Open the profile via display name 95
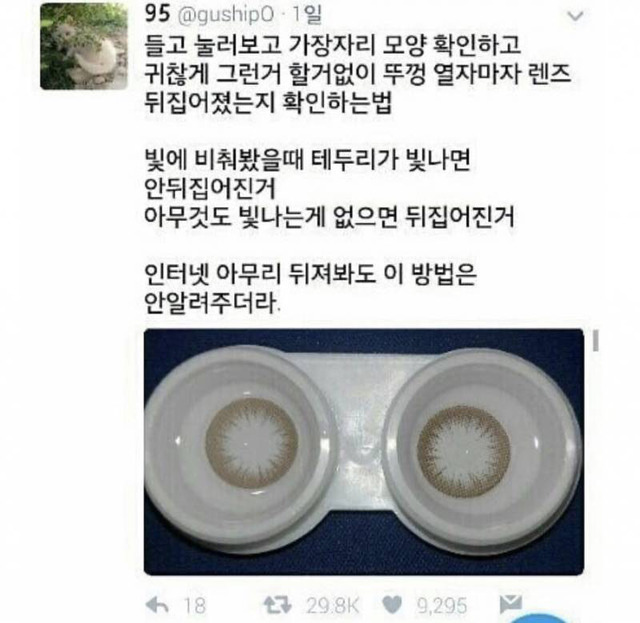Screen dimensions: 640x623 pyautogui.click(x=157, y=14)
